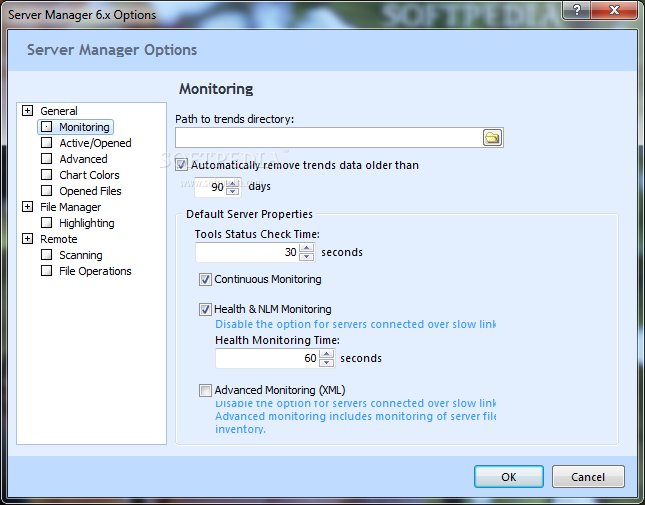Select Opened Files in the tree
Viewport: 645px width, 505px height.
[x=90, y=191]
